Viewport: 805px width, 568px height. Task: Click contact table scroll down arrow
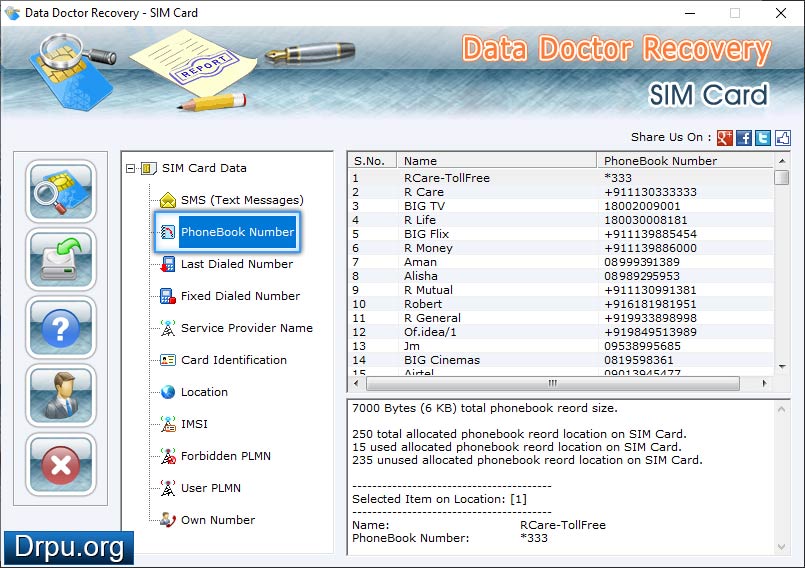point(782,367)
